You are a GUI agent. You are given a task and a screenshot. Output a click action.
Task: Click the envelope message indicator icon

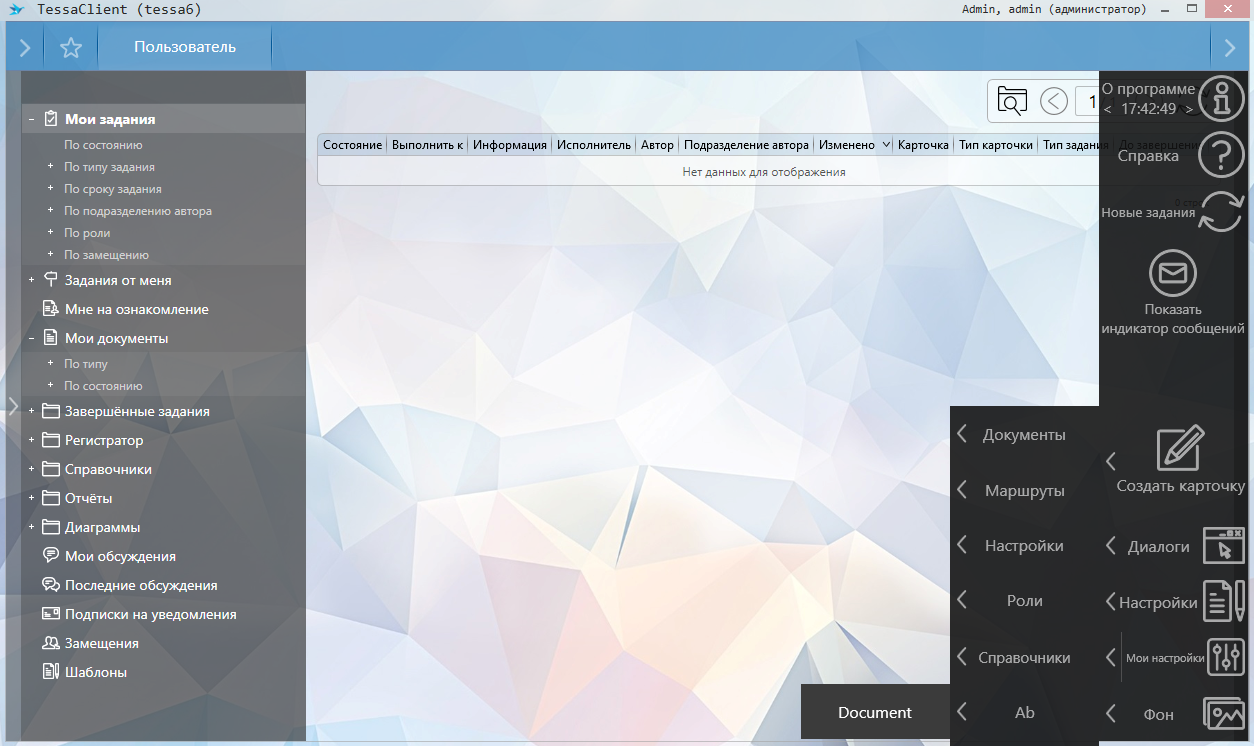point(1172,273)
